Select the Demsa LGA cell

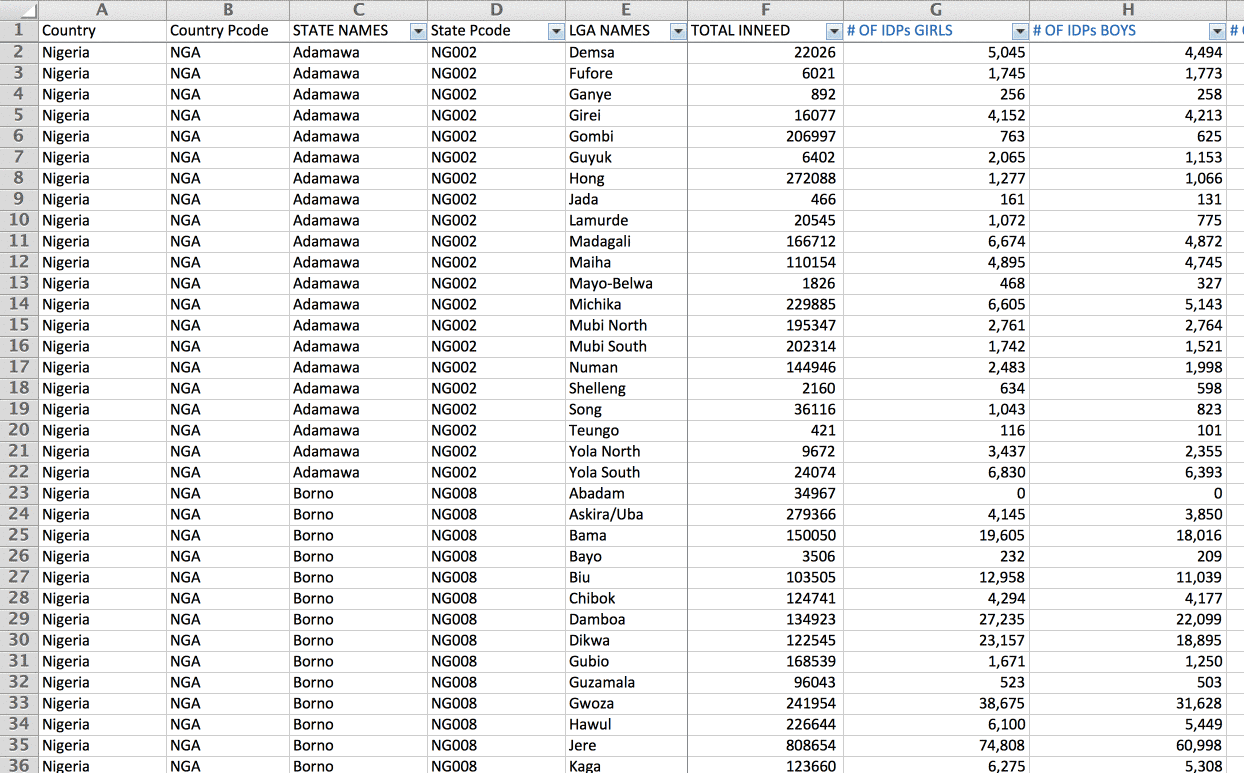(x=626, y=52)
